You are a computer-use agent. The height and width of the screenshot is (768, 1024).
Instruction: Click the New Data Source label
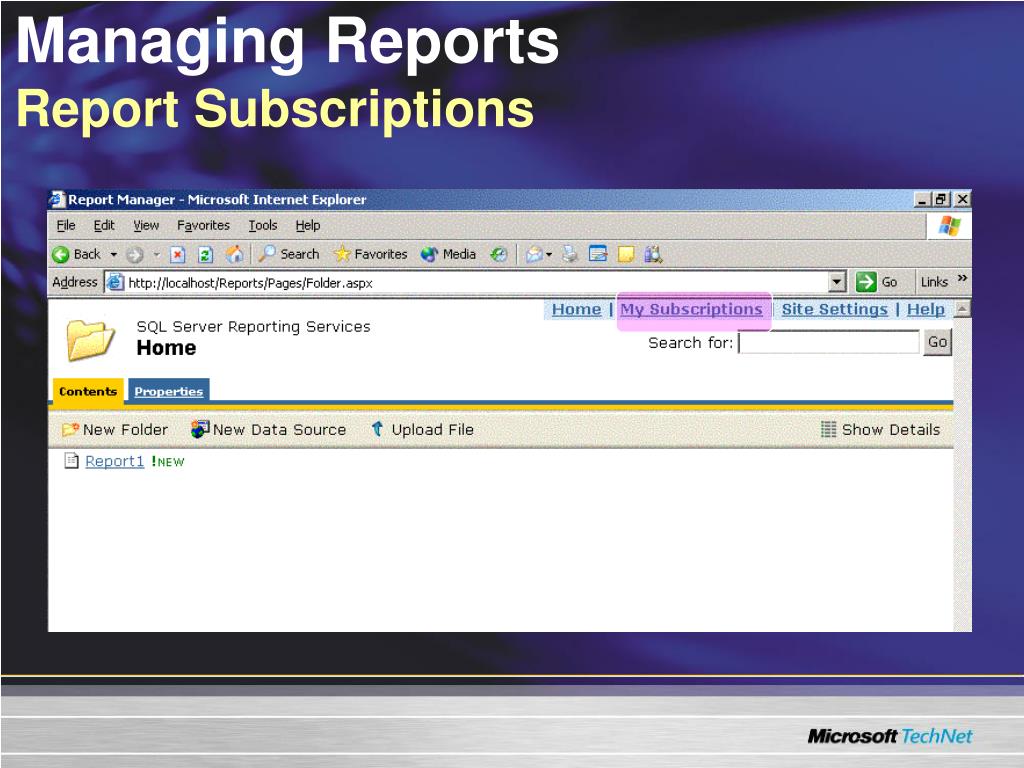(x=280, y=430)
